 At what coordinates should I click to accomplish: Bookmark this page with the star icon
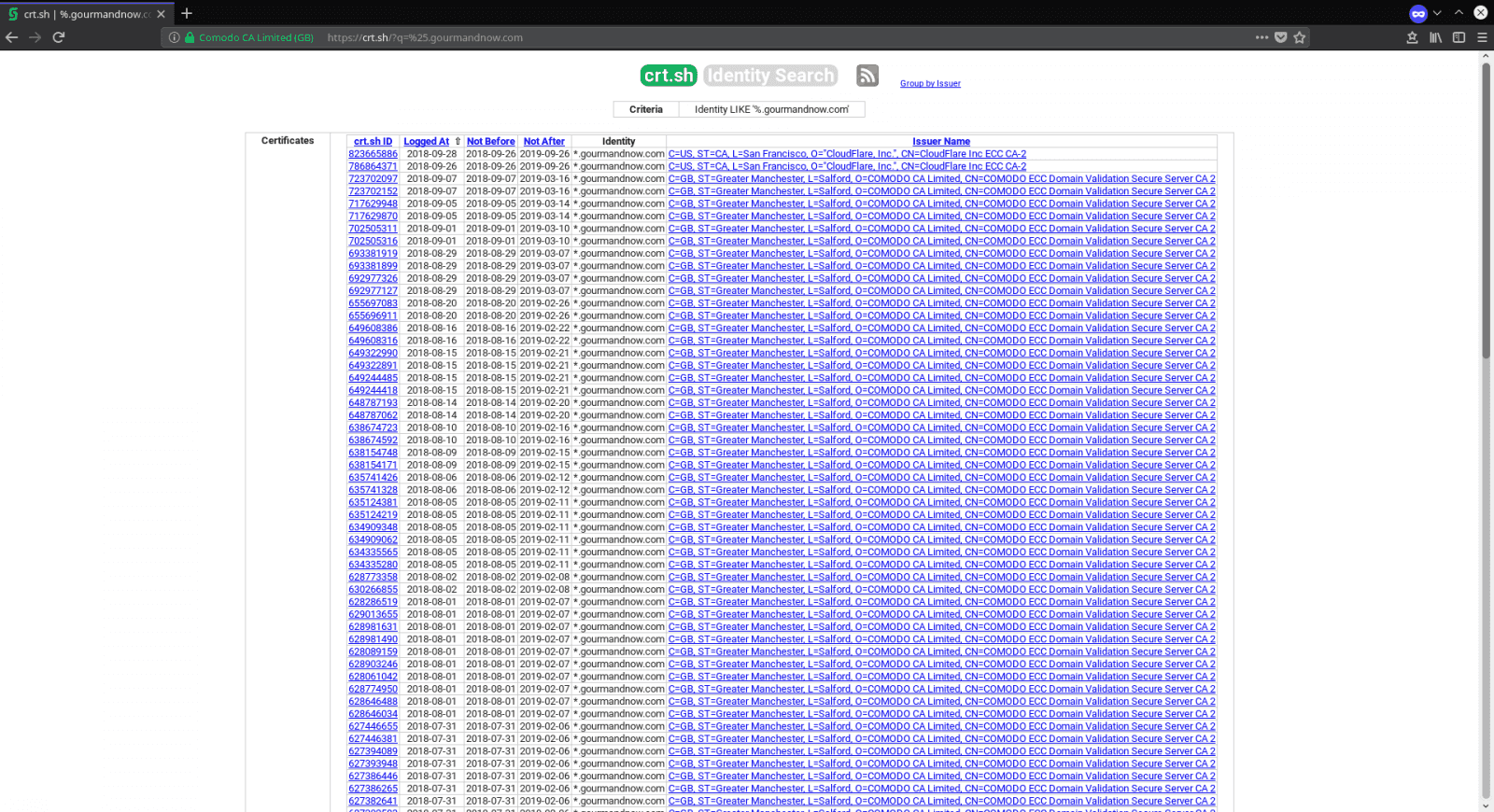click(1300, 37)
